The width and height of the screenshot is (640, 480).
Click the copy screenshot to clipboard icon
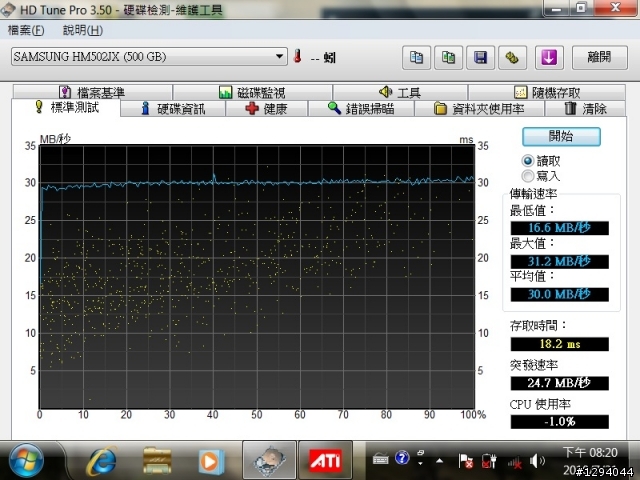(448, 58)
